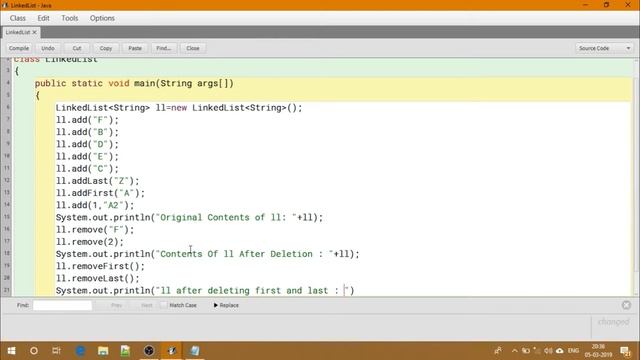Click the ll.remove("F"); line
The width and height of the screenshot is (640, 360).
(95, 230)
